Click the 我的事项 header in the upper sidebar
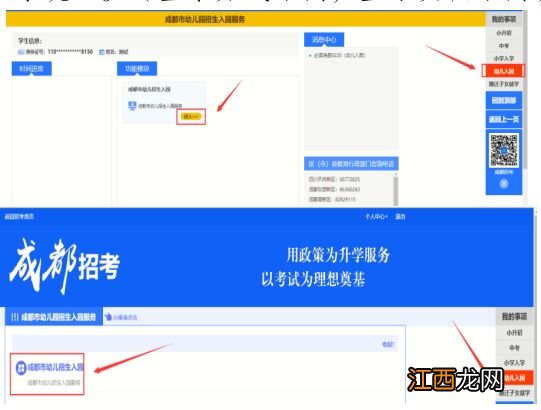The image size is (541, 410). (504, 19)
